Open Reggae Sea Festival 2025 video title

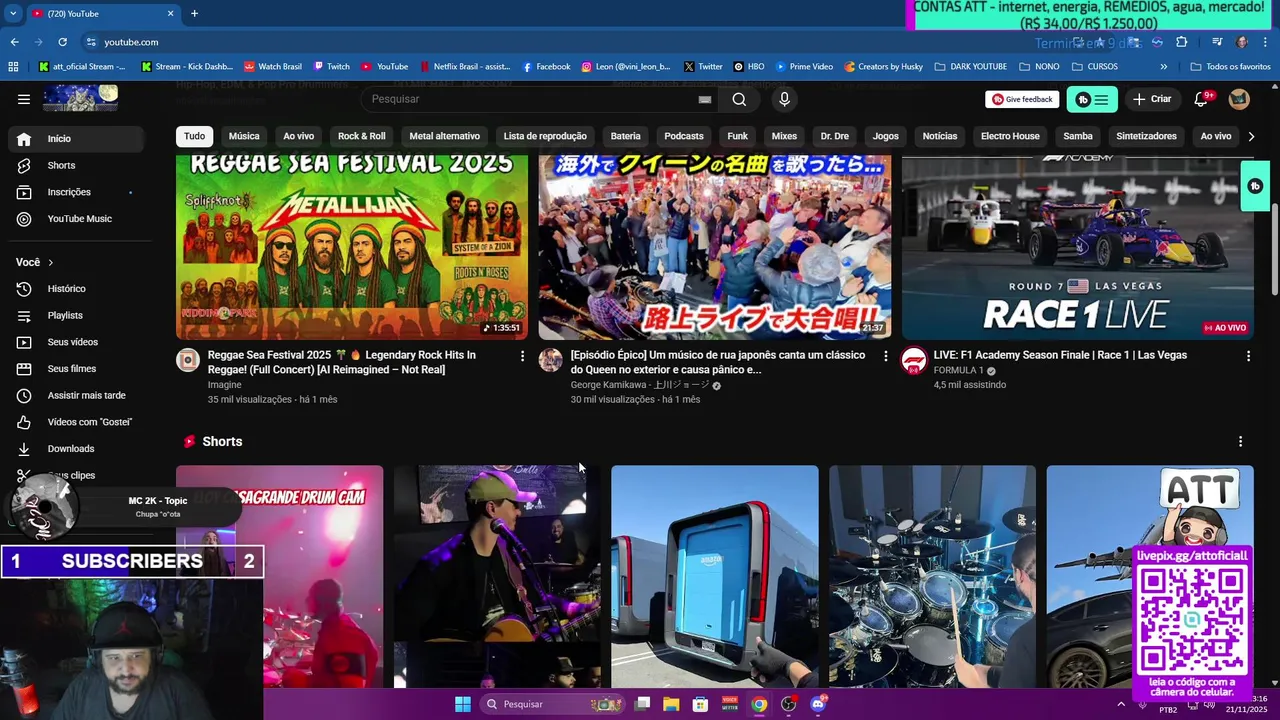tap(342, 362)
